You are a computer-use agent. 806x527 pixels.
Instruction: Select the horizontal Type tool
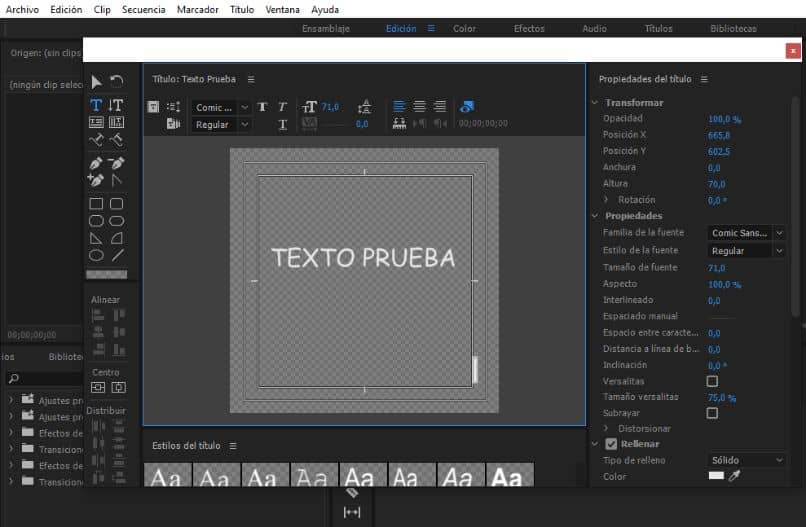click(96, 105)
